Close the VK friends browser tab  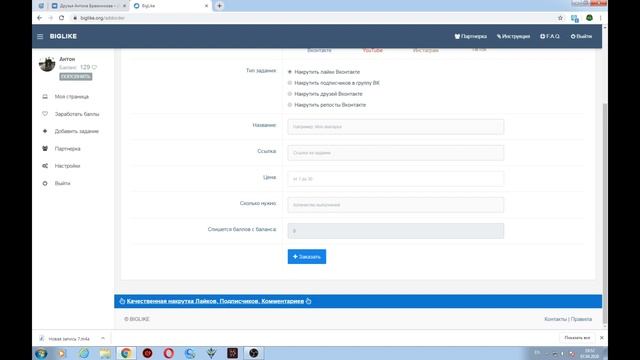point(124,6)
